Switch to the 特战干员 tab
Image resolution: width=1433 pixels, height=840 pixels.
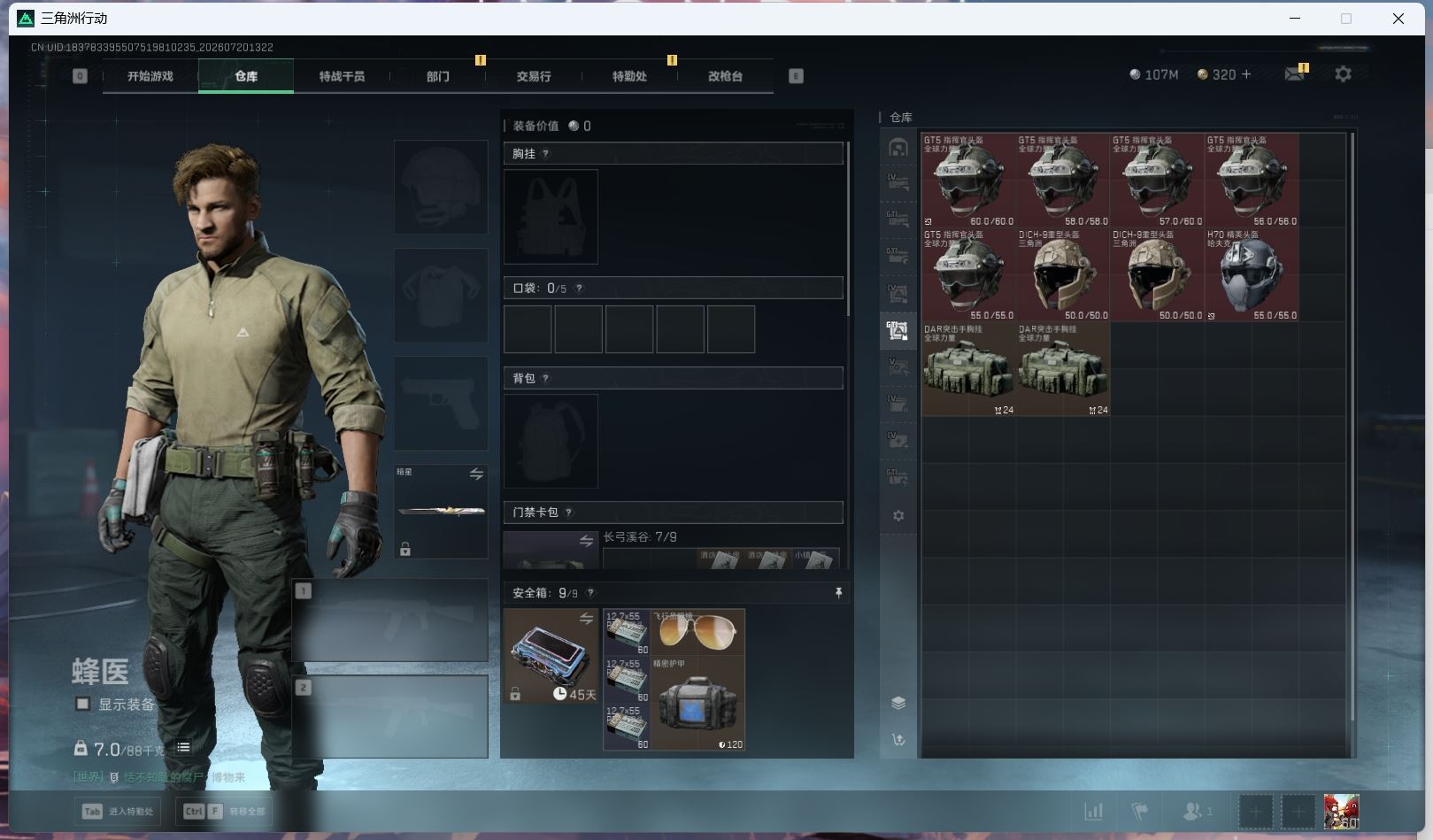pos(342,76)
